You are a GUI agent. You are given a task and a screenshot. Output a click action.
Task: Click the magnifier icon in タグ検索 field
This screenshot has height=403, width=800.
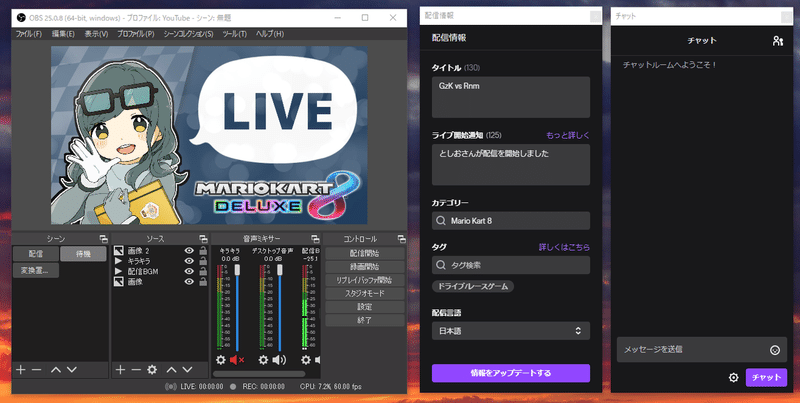pos(440,265)
